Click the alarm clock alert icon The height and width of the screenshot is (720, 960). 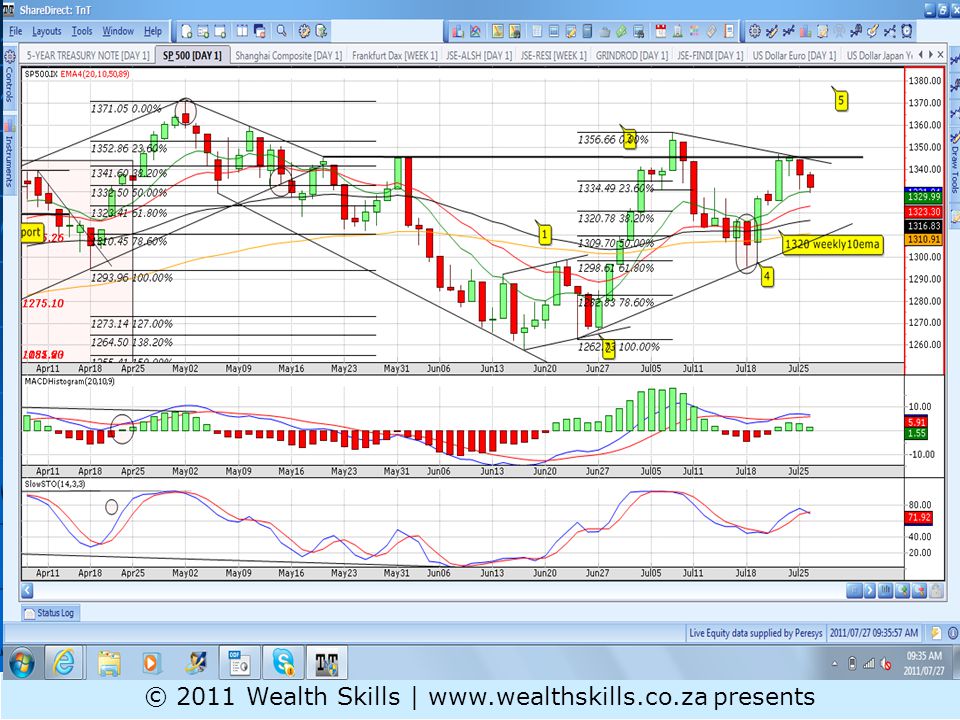(906, 31)
